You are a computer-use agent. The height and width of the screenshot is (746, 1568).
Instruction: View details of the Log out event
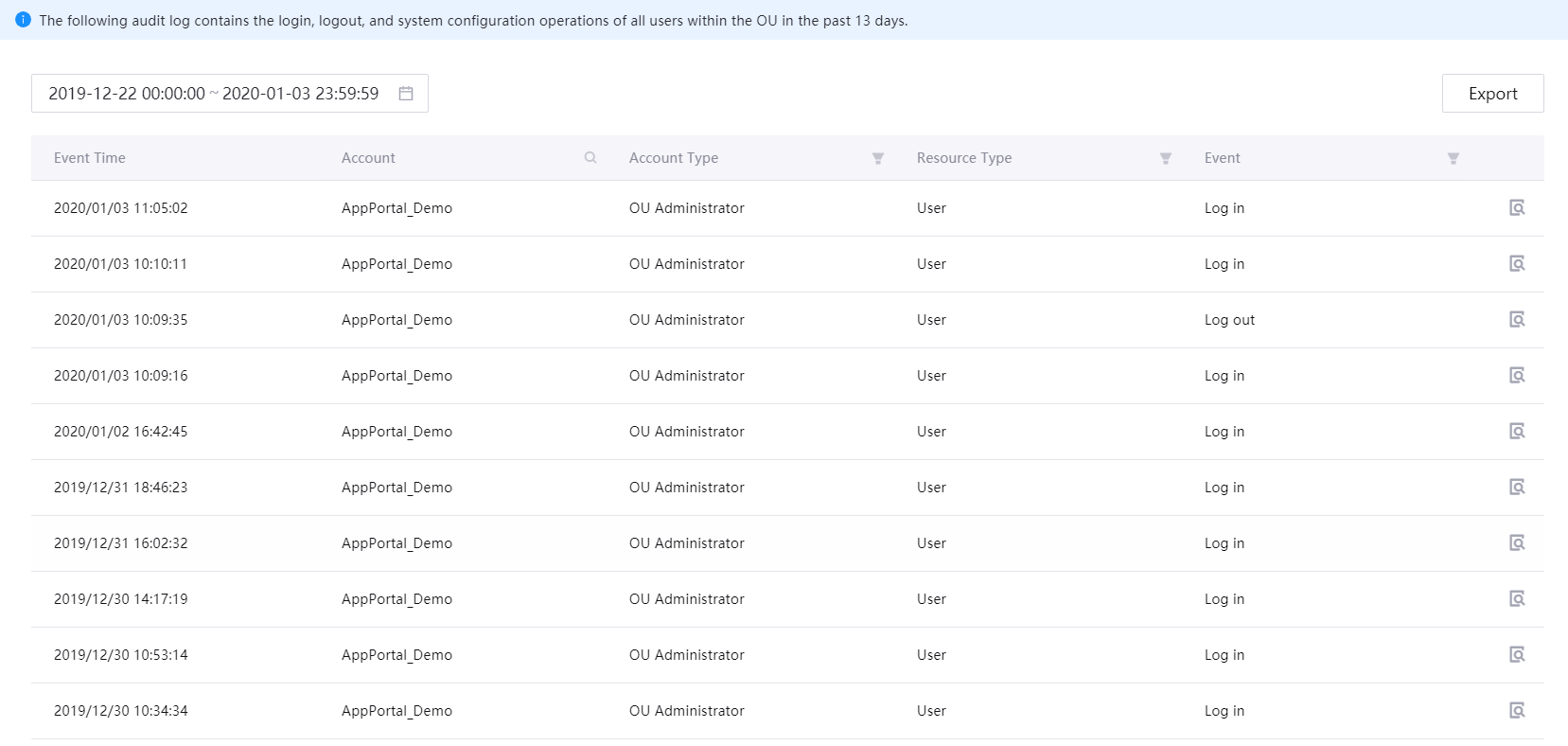pyautogui.click(x=1516, y=320)
